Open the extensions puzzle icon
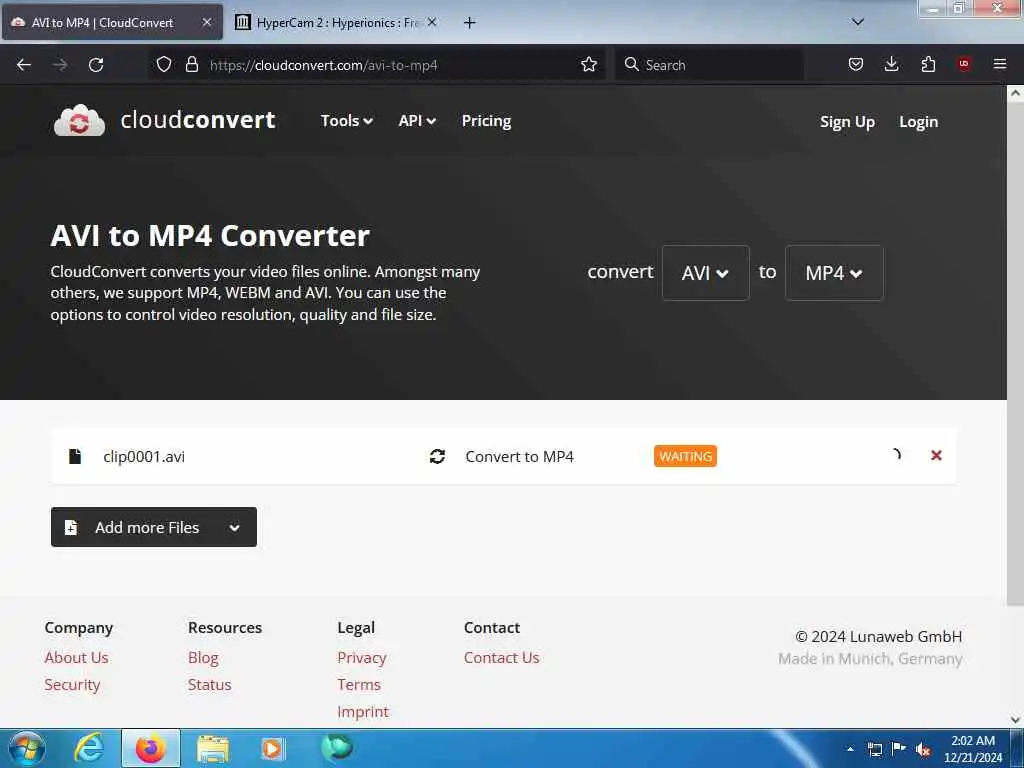 click(928, 64)
